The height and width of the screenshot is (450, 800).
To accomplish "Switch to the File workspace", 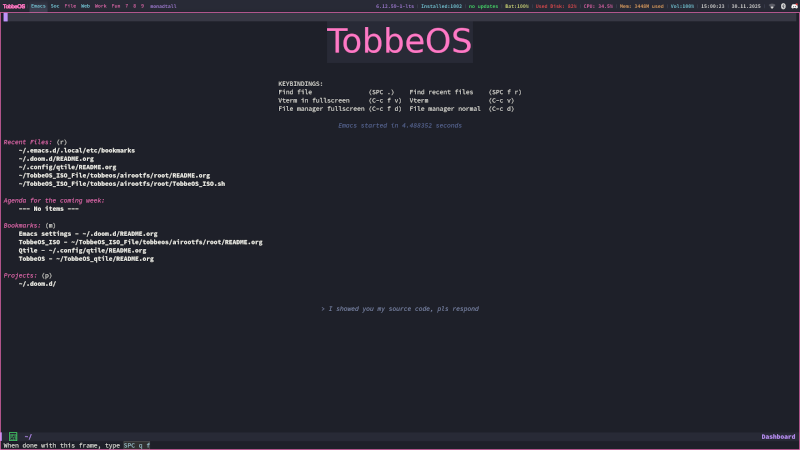I will pyautogui.click(x=70, y=6).
